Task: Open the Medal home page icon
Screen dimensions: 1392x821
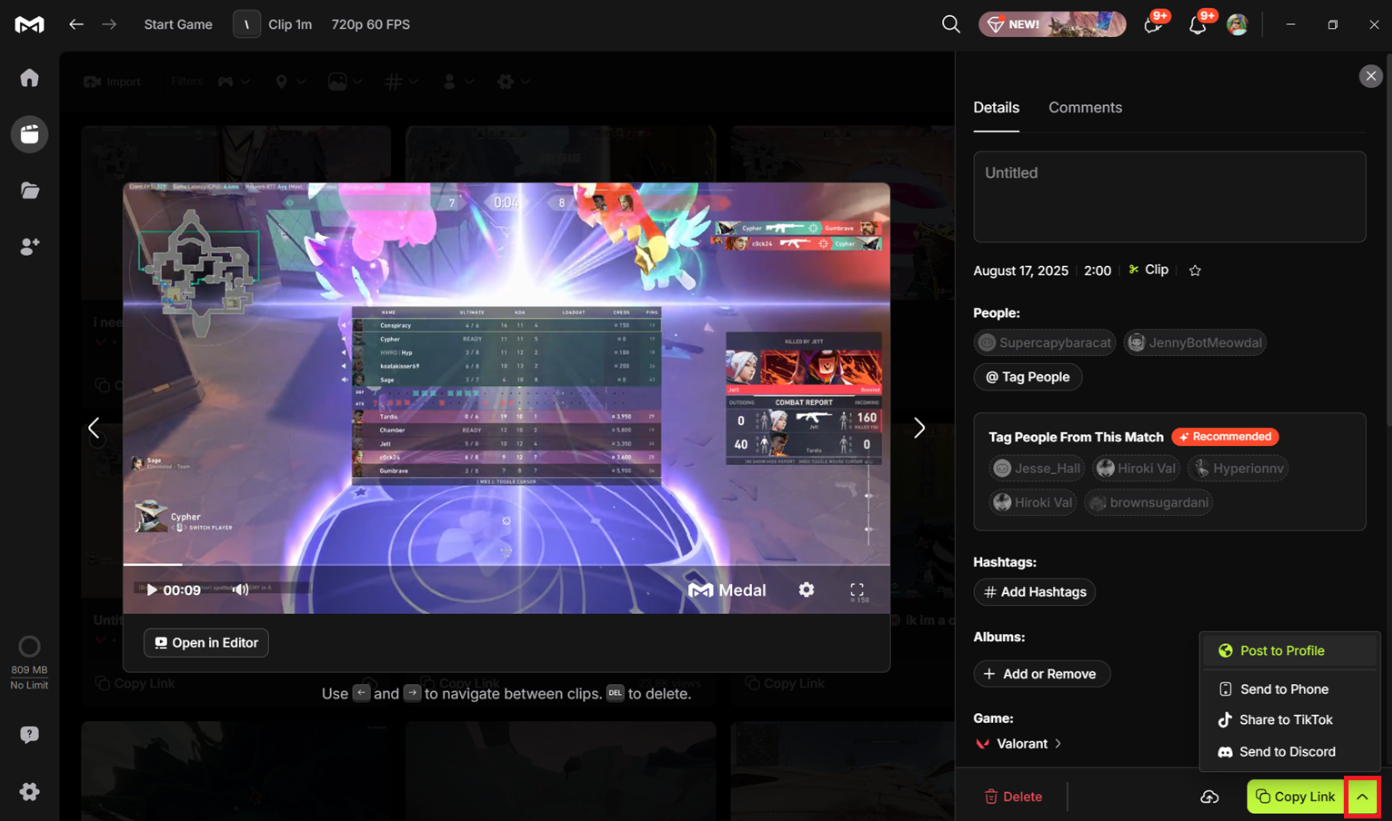Action: click(29, 78)
